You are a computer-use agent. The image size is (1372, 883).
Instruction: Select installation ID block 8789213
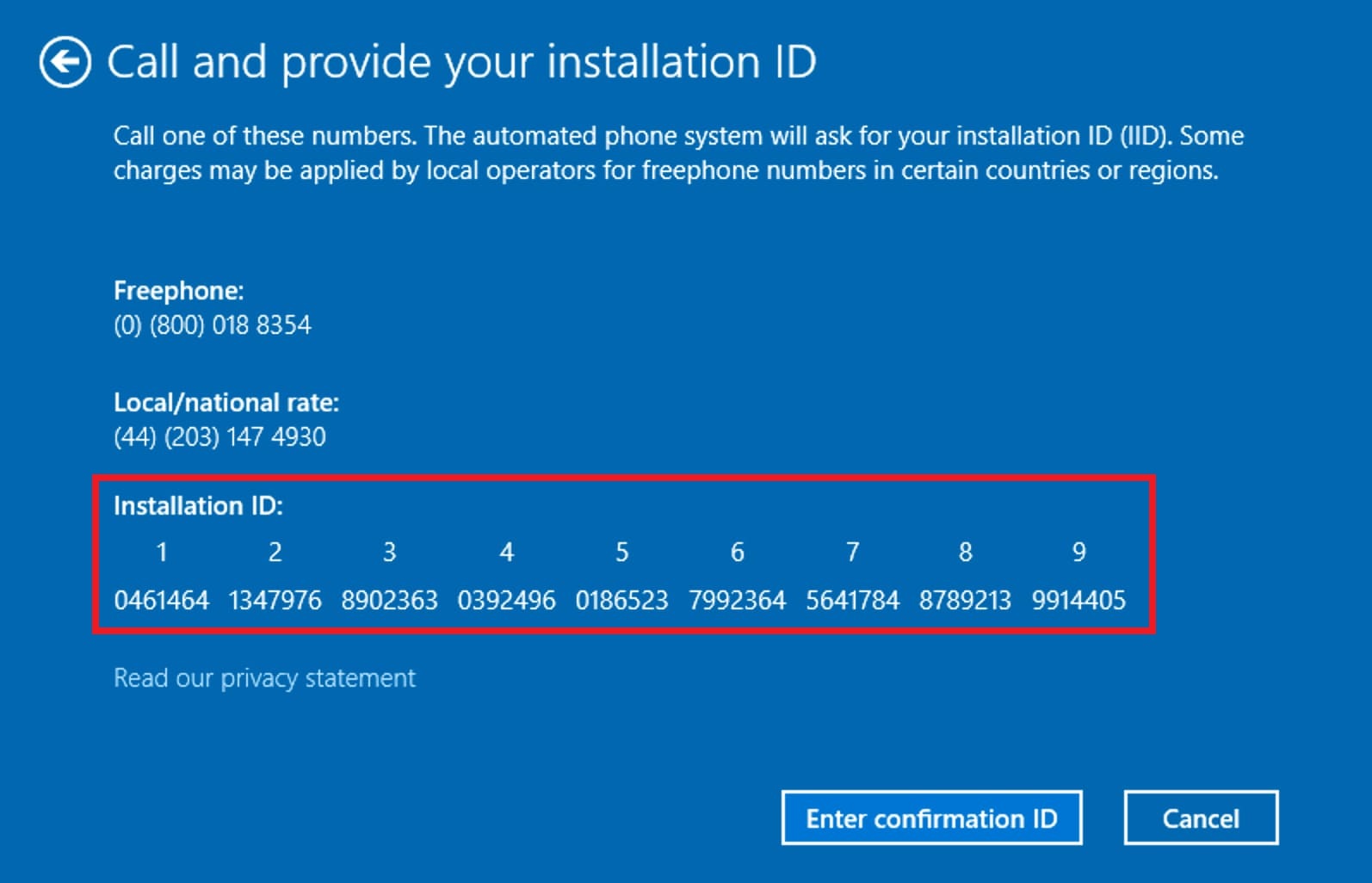(x=965, y=600)
